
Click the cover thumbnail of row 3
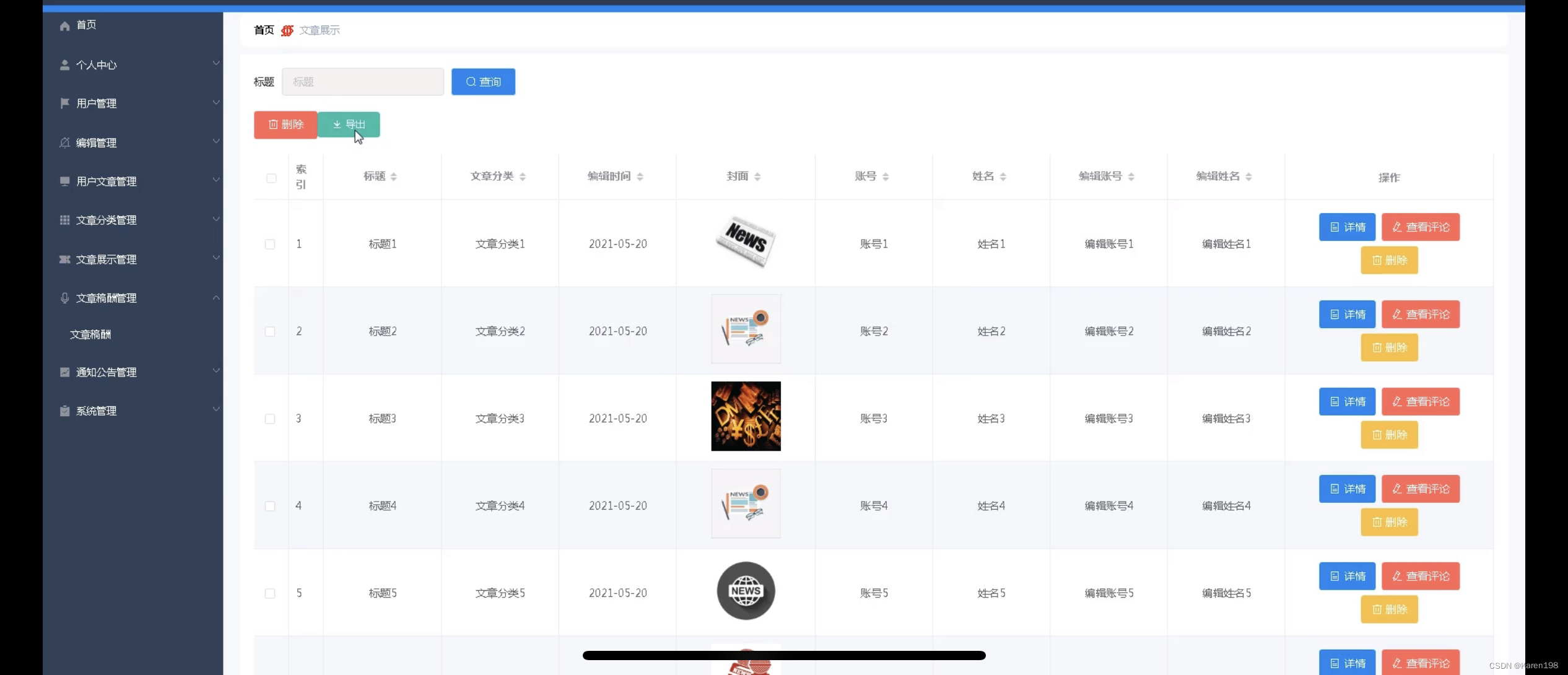(746, 416)
